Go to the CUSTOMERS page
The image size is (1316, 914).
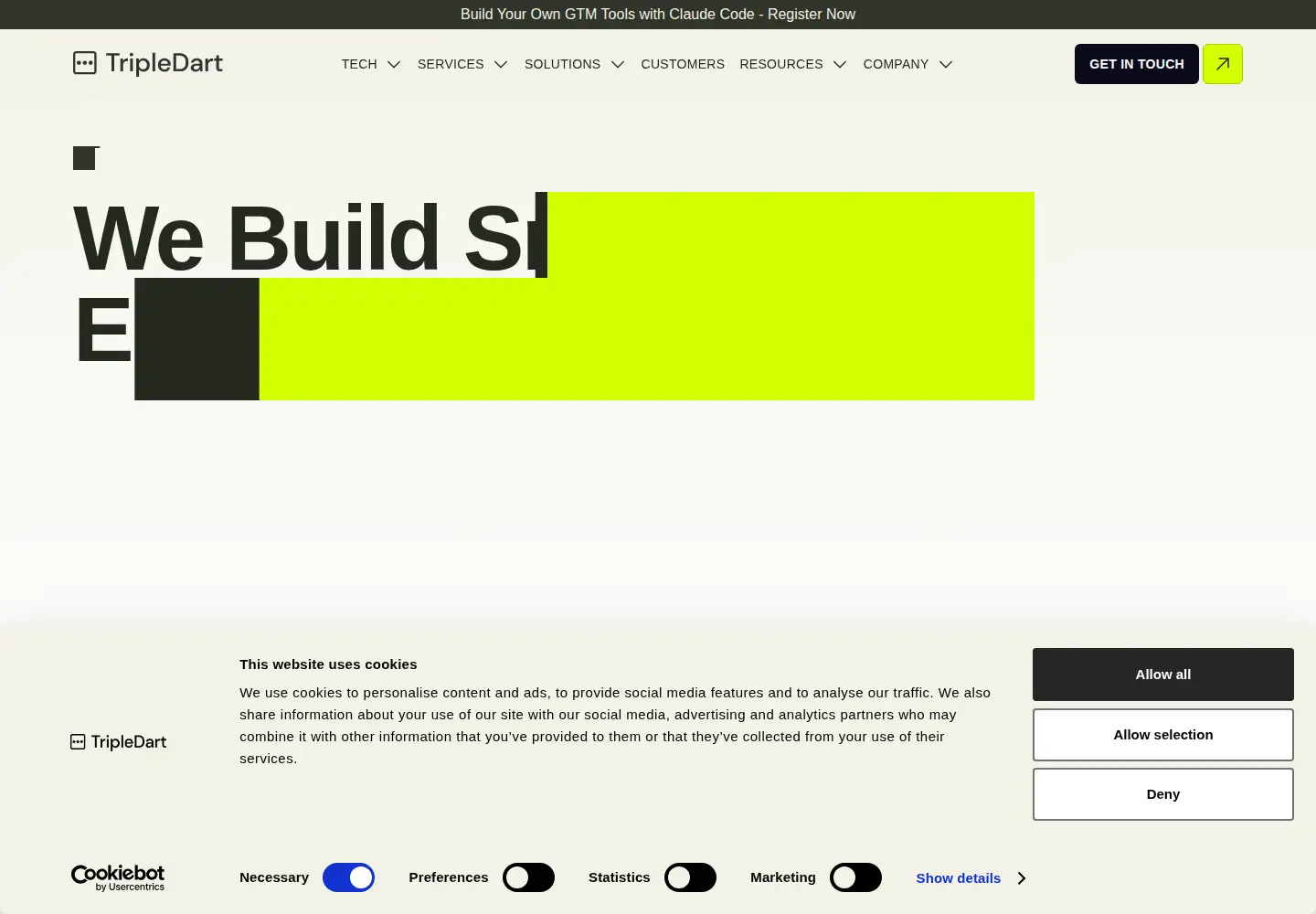[683, 64]
